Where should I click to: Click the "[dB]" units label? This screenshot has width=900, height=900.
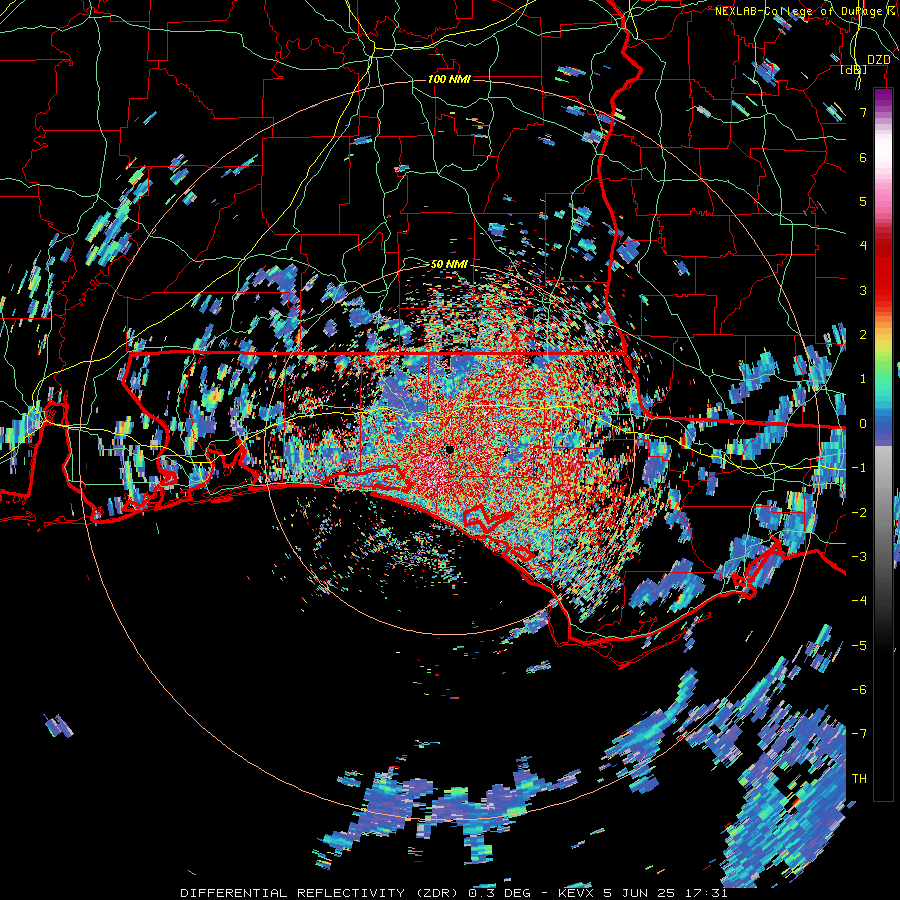[x=854, y=70]
